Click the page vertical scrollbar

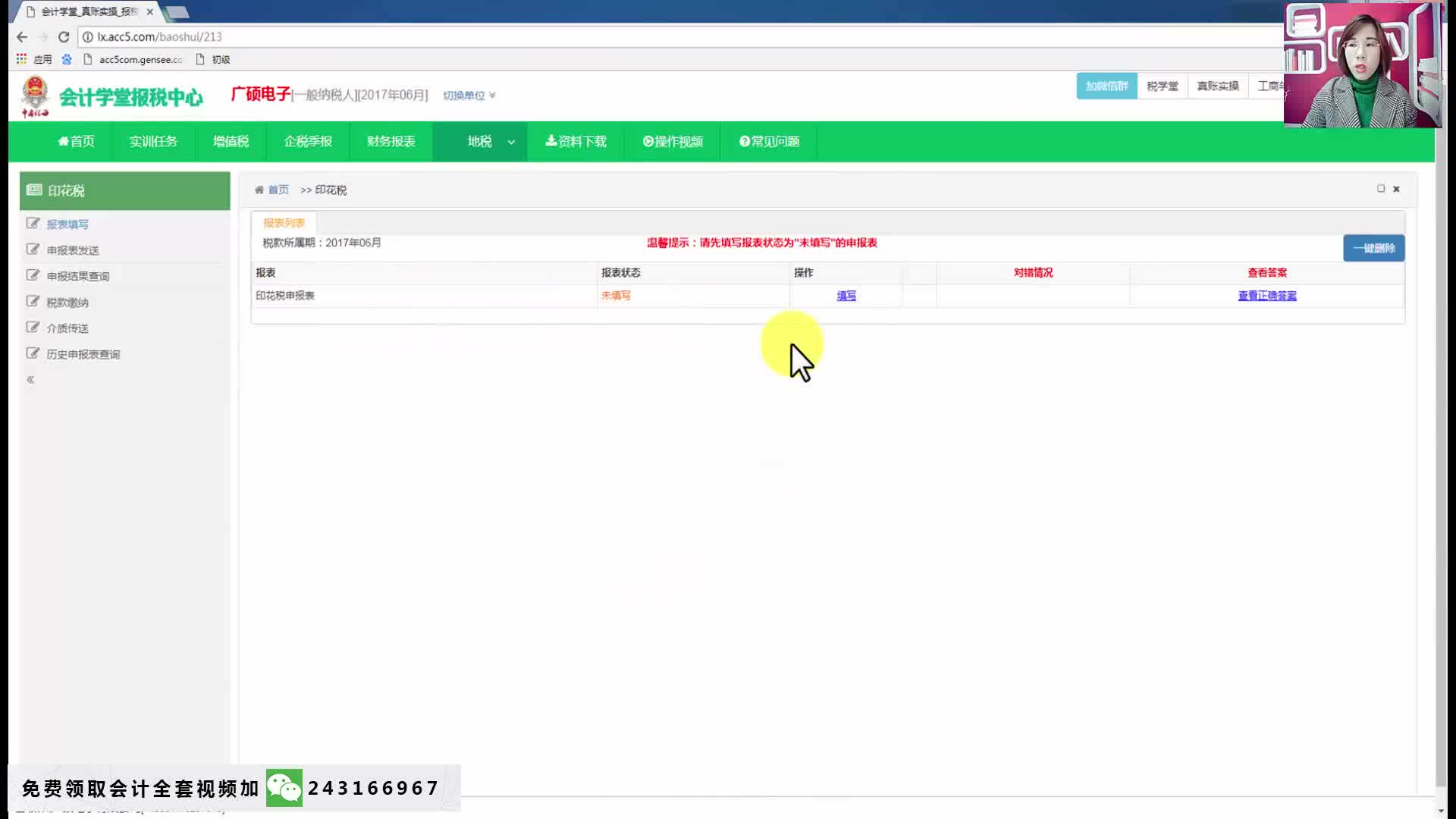click(1441, 455)
